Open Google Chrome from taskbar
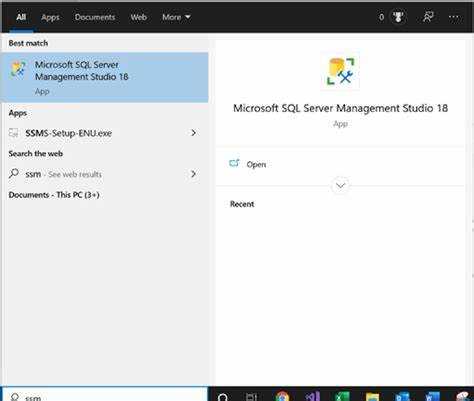 point(282,396)
